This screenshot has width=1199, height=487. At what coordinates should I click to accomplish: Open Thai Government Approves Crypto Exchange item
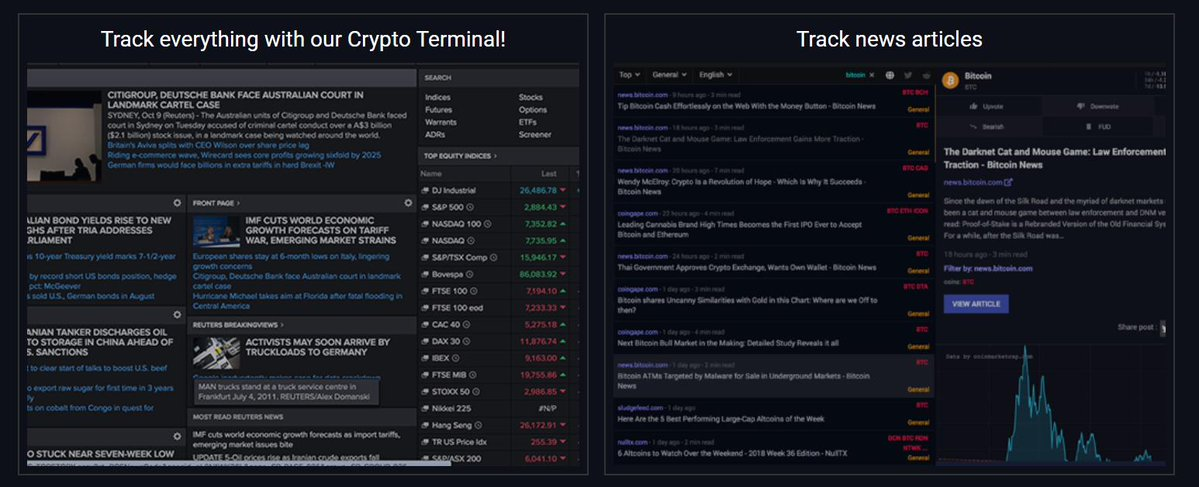tap(747, 268)
